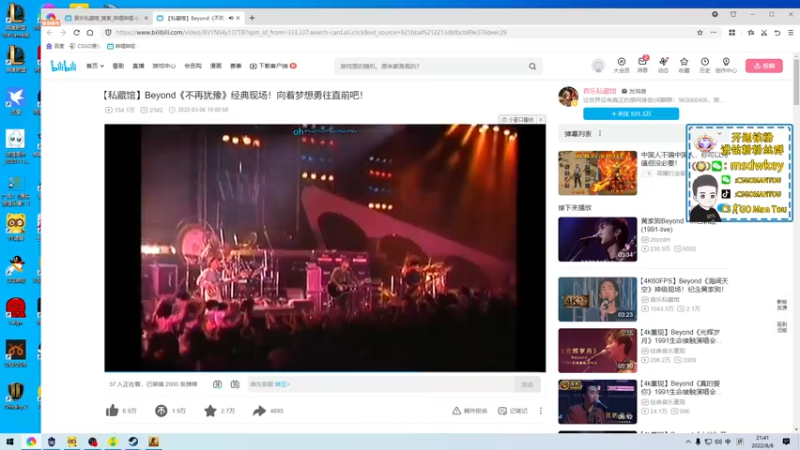Open the 首页 dropdown in bilibili navigation
The width and height of the screenshot is (800, 450).
pyautogui.click(x=95, y=66)
